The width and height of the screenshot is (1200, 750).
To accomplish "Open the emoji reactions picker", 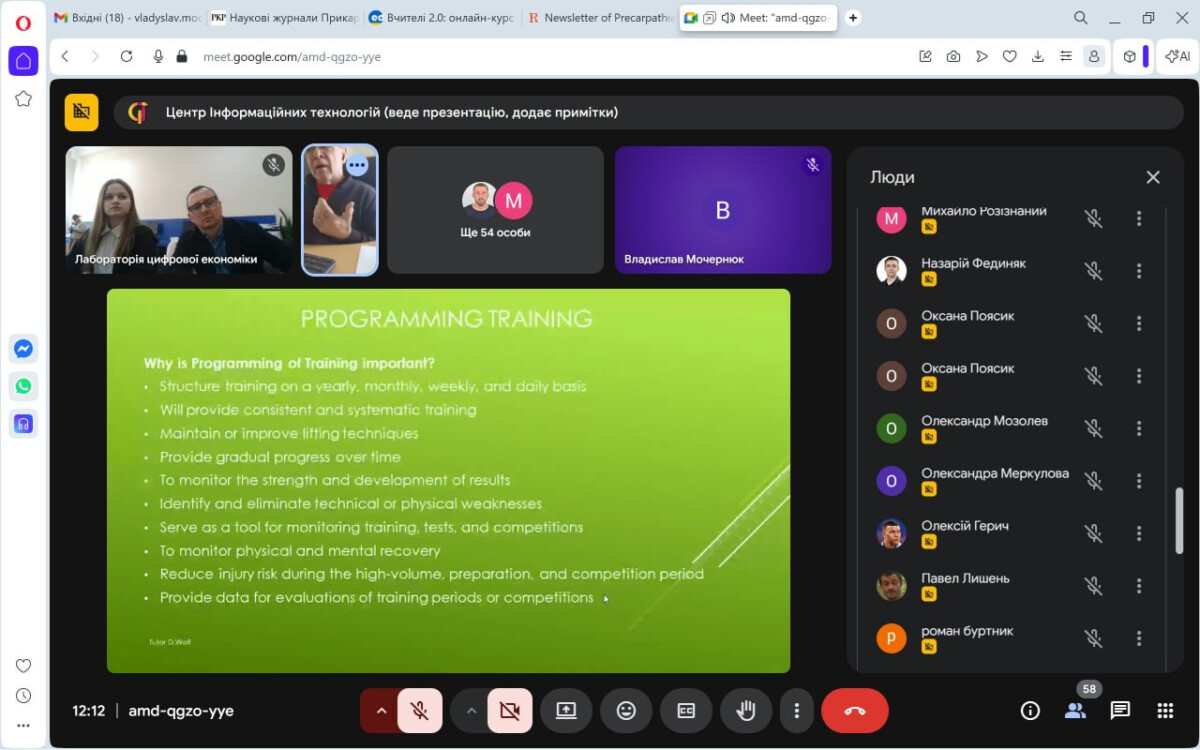I will 626,711.
